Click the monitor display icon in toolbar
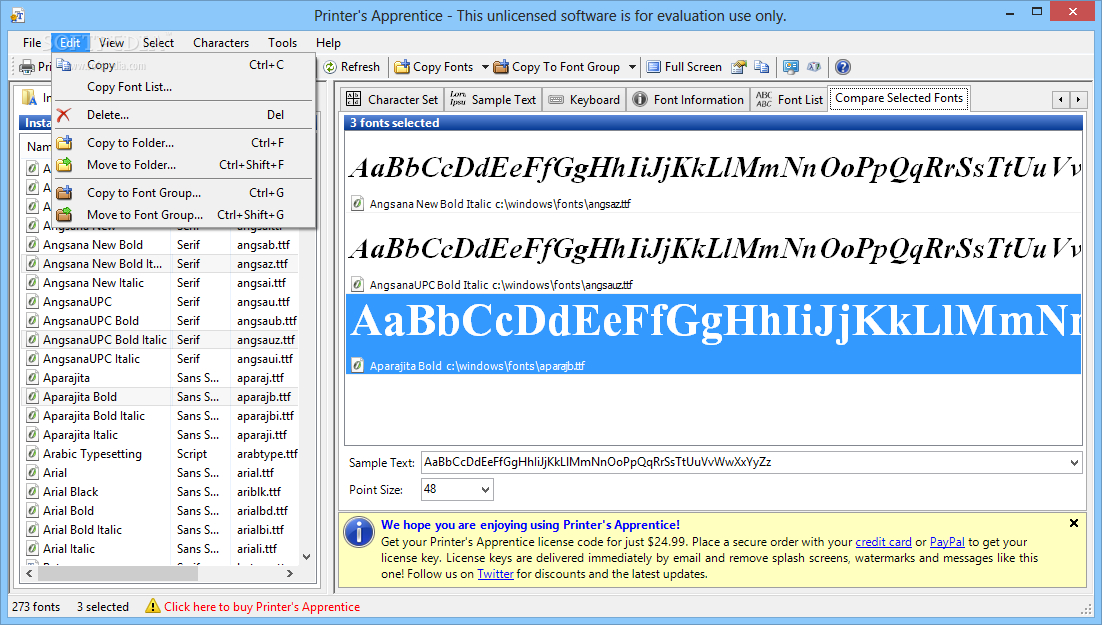This screenshot has width=1102, height=625. click(791, 67)
